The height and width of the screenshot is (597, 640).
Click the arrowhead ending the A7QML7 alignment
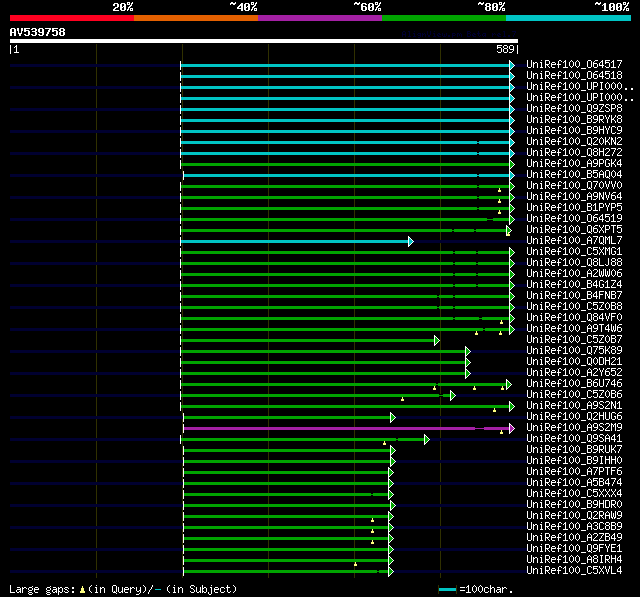pos(411,242)
